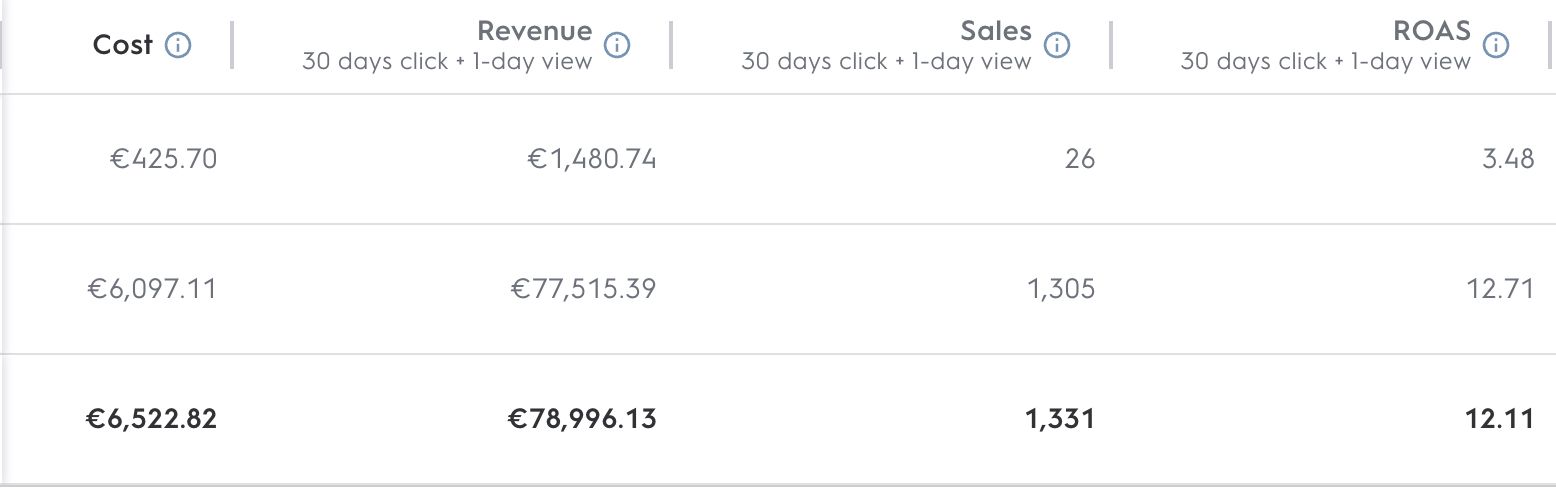The image size is (1556, 492).
Task: Open the Revenue column info tooltip icon
Action: click(x=618, y=45)
